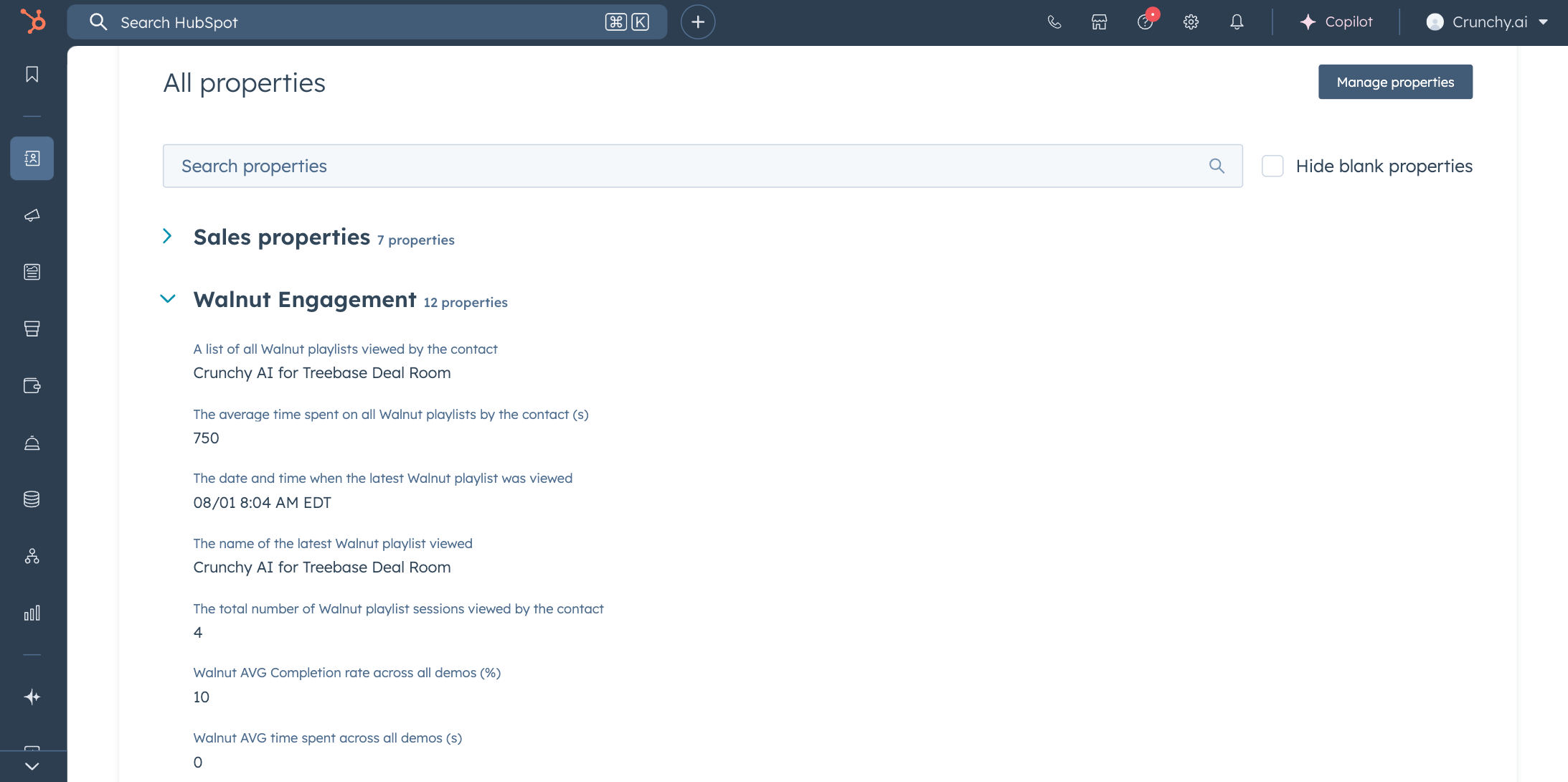The width and height of the screenshot is (1568, 782).
Task: Open the Data Management database icon
Action: click(32, 499)
